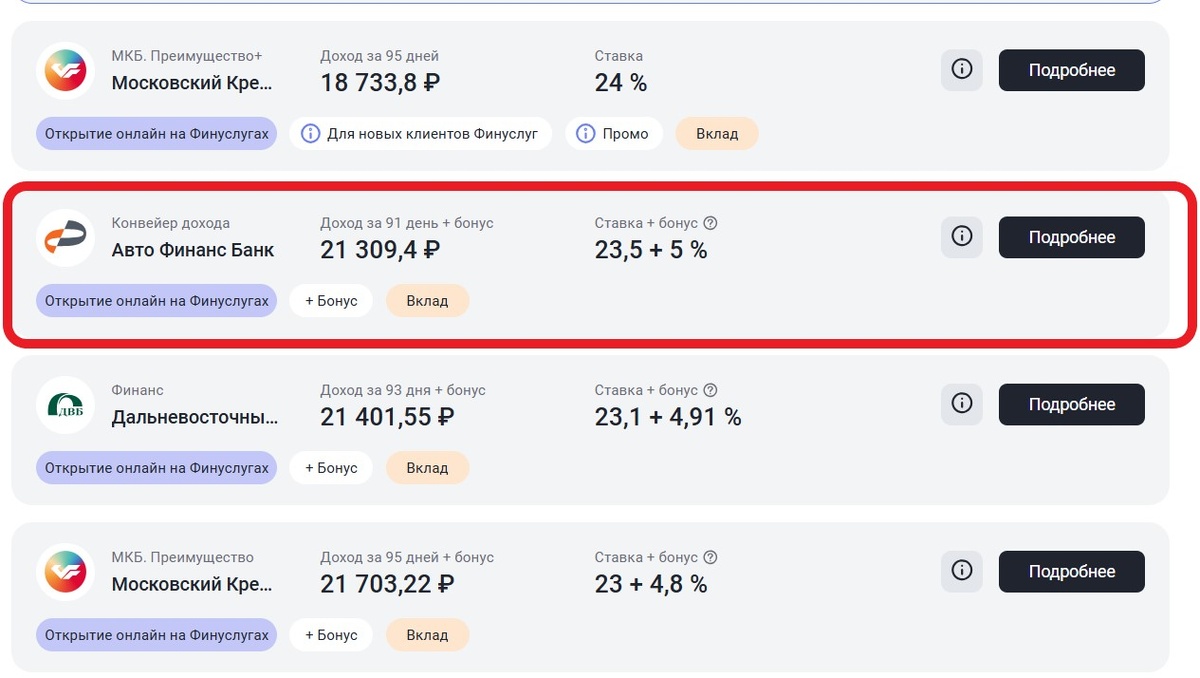This screenshot has width=1200, height=678.
Task: Click the green ДВБ bank logo
Action: (x=66, y=405)
